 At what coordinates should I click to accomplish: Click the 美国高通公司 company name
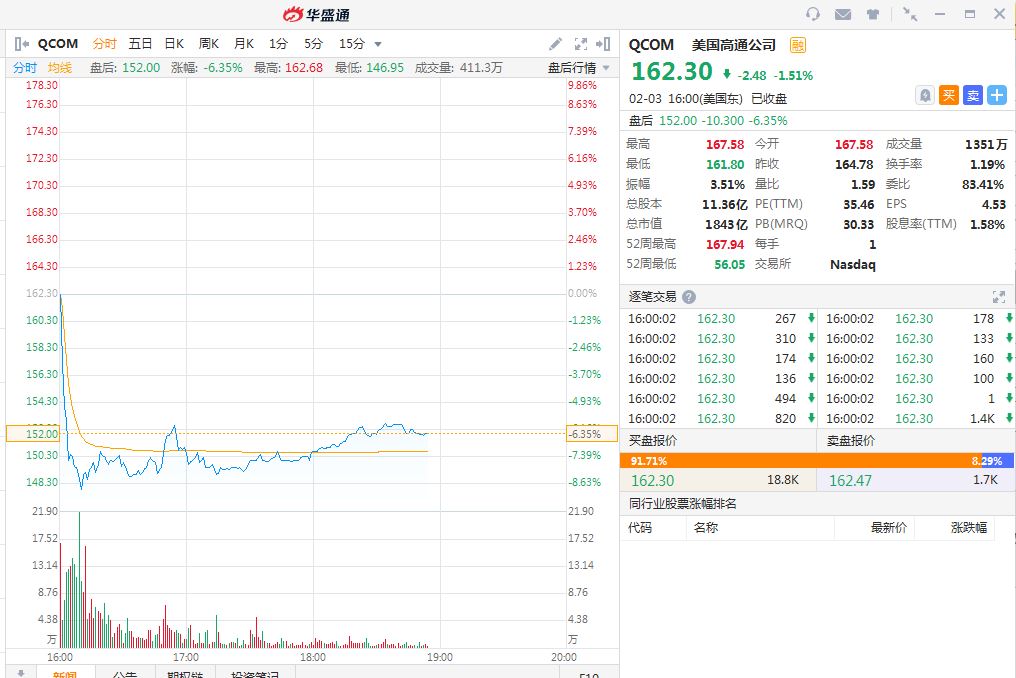tap(733, 45)
